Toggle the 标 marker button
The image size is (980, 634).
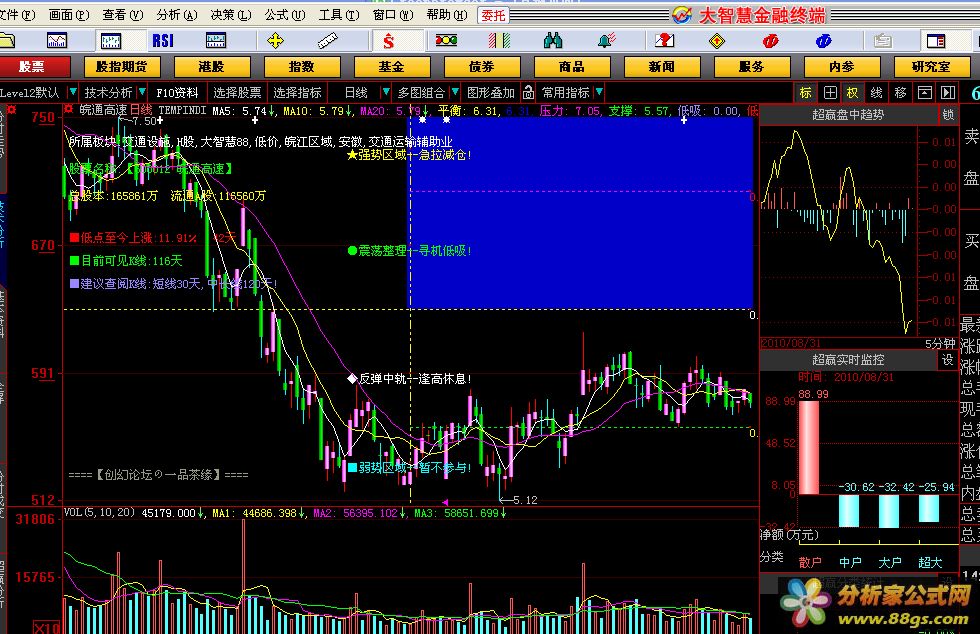click(806, 93)
